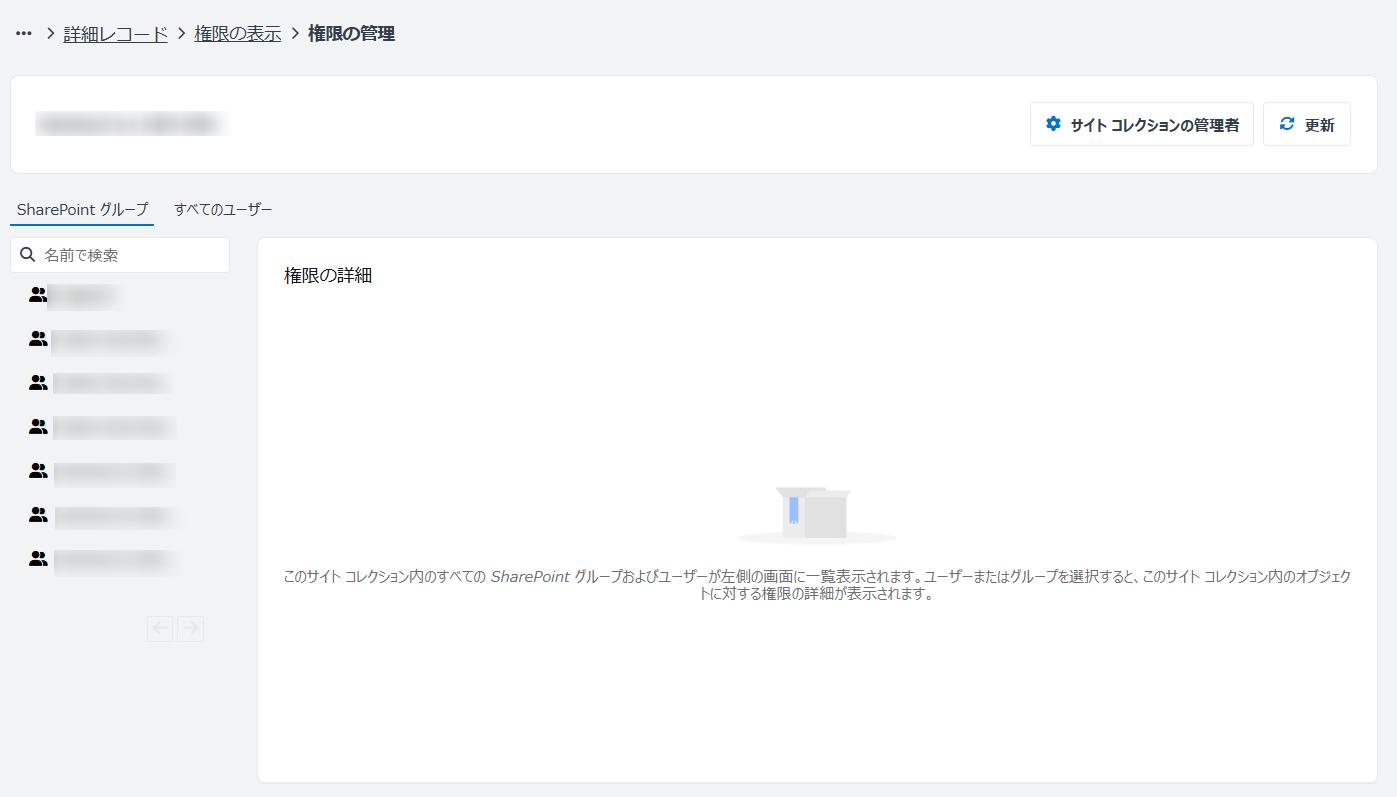Open the breadcrumb ellipsis menu
Viewport: 1397px width, 797px height.
[24, 34]
